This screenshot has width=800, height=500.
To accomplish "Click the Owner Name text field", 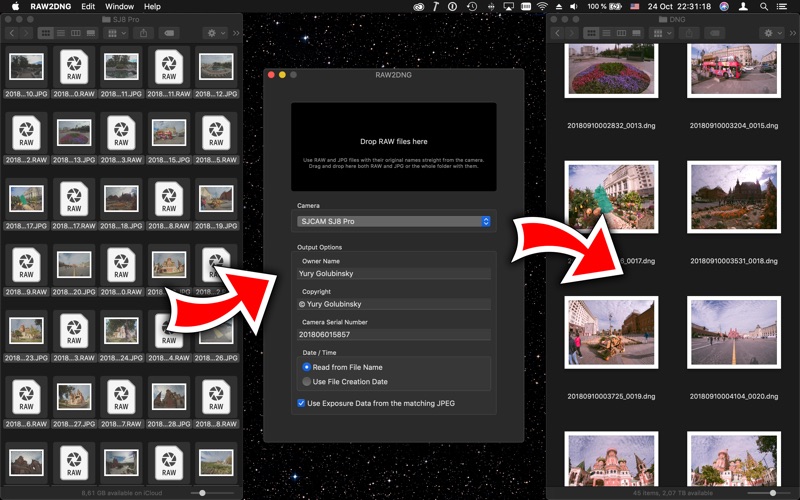I will [x=393, y=273].
